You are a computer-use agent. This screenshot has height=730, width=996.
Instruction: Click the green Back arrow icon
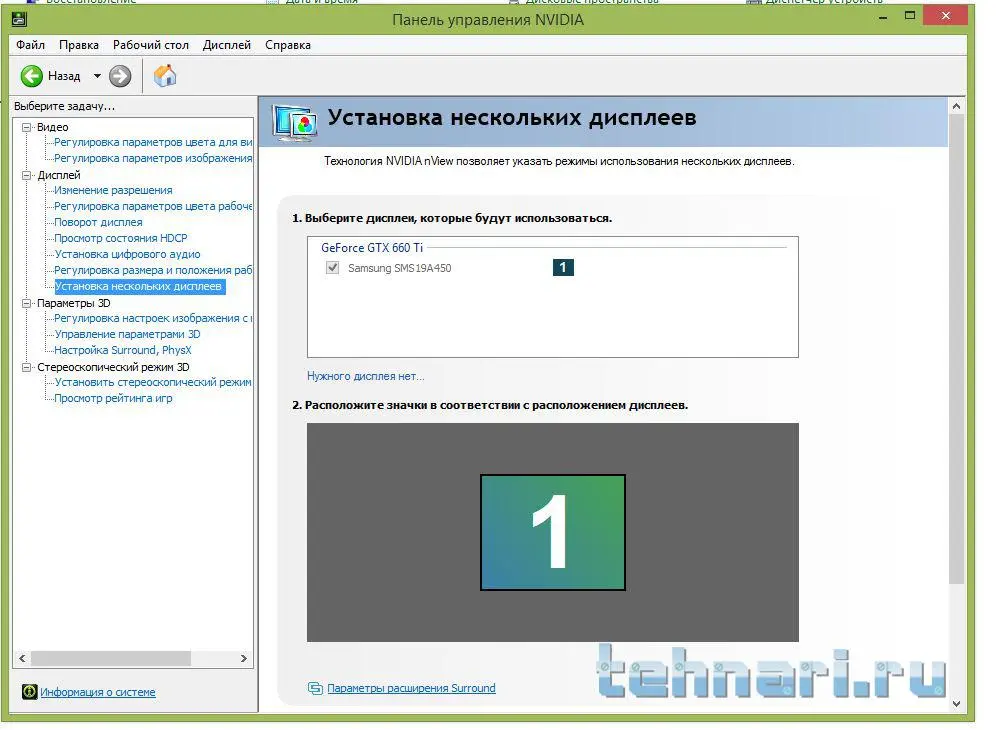click(31, 76)
